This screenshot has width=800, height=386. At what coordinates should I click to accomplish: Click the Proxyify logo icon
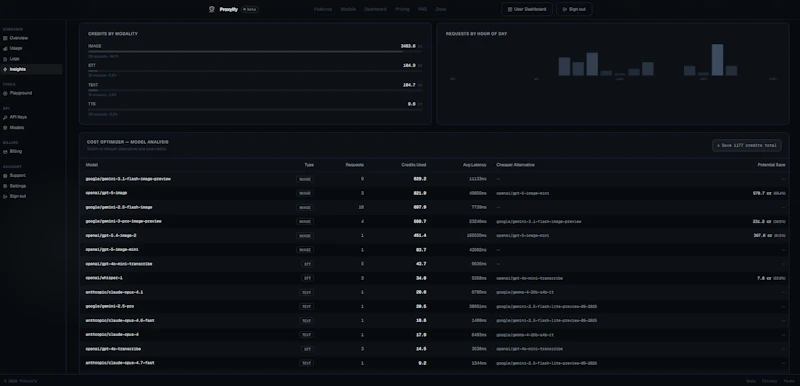pyautogui.click(x=212, y=9)
